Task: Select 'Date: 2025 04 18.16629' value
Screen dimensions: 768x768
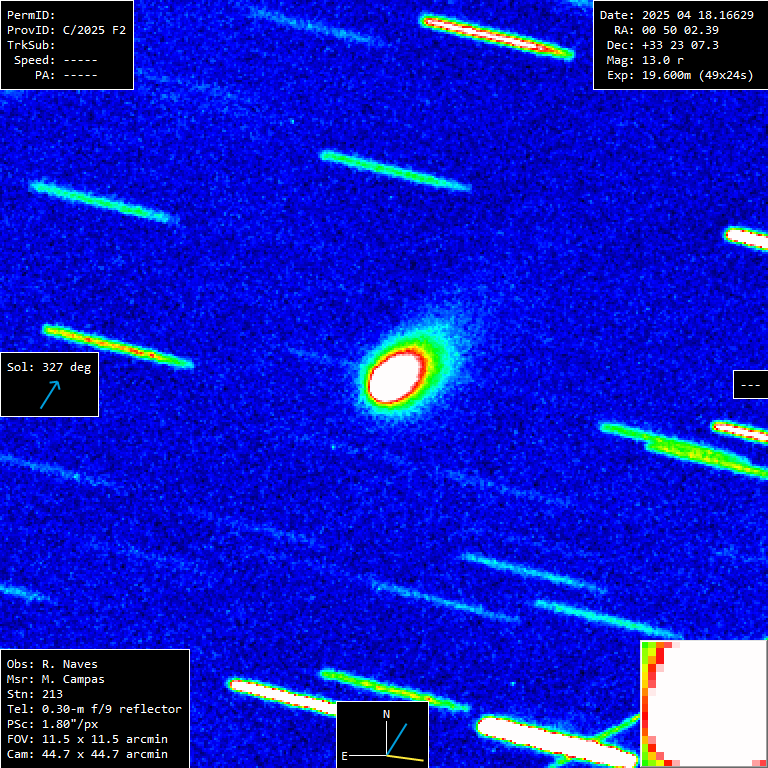Action: pos(677,15)
